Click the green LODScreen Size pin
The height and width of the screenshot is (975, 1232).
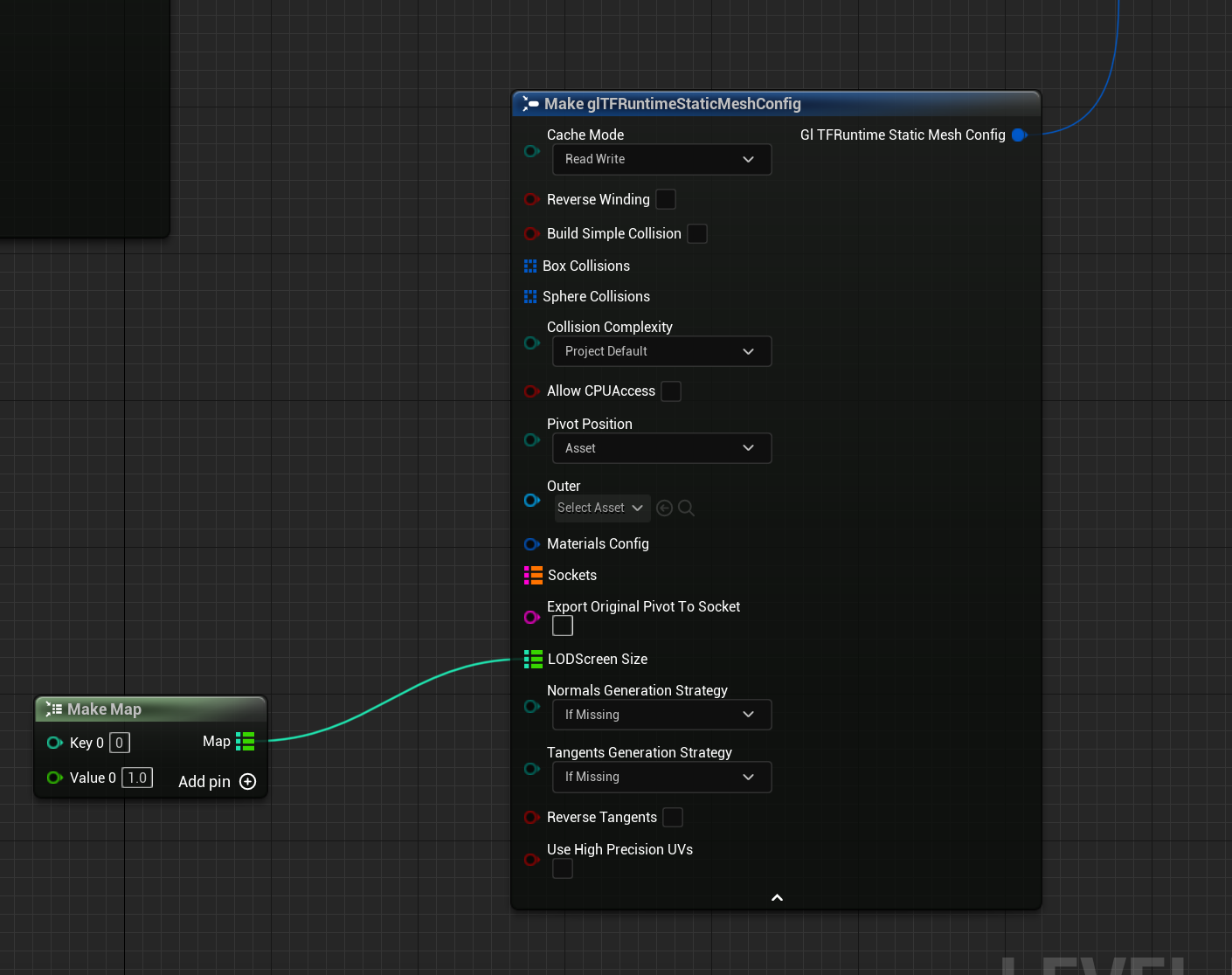[532, 659]
